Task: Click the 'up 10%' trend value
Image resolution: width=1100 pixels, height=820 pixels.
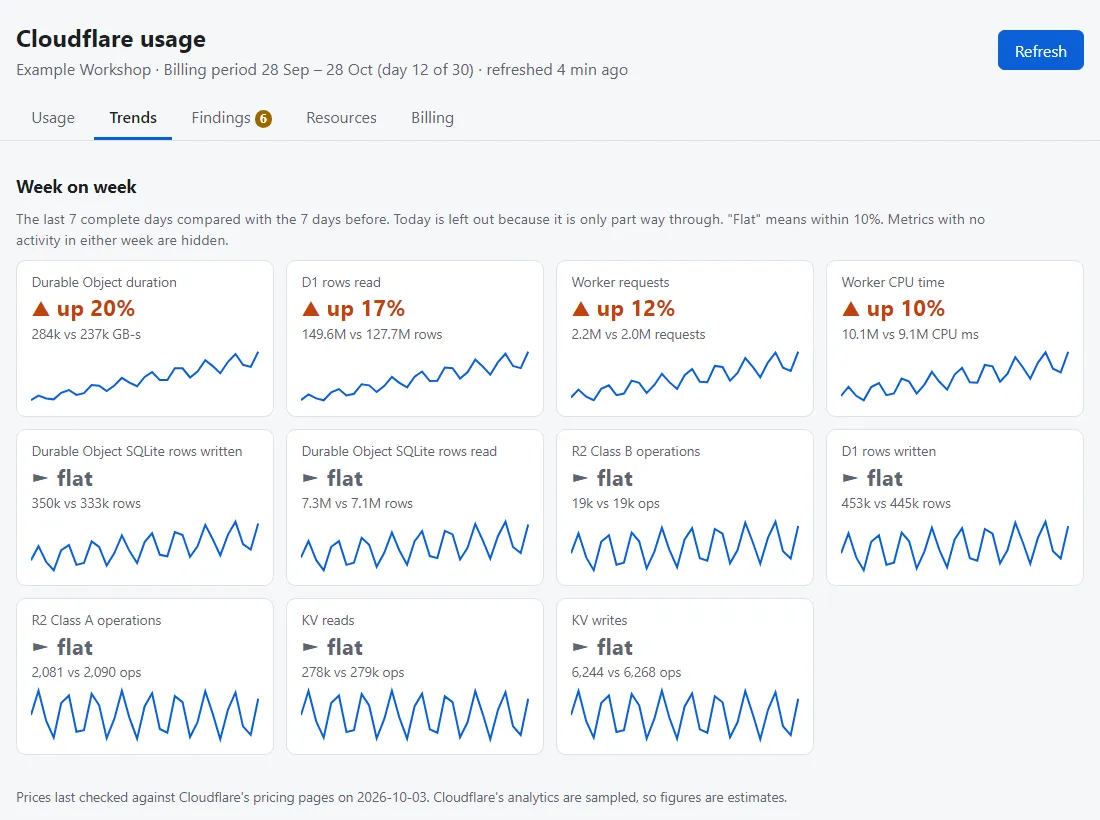Action: click(906, 309)
